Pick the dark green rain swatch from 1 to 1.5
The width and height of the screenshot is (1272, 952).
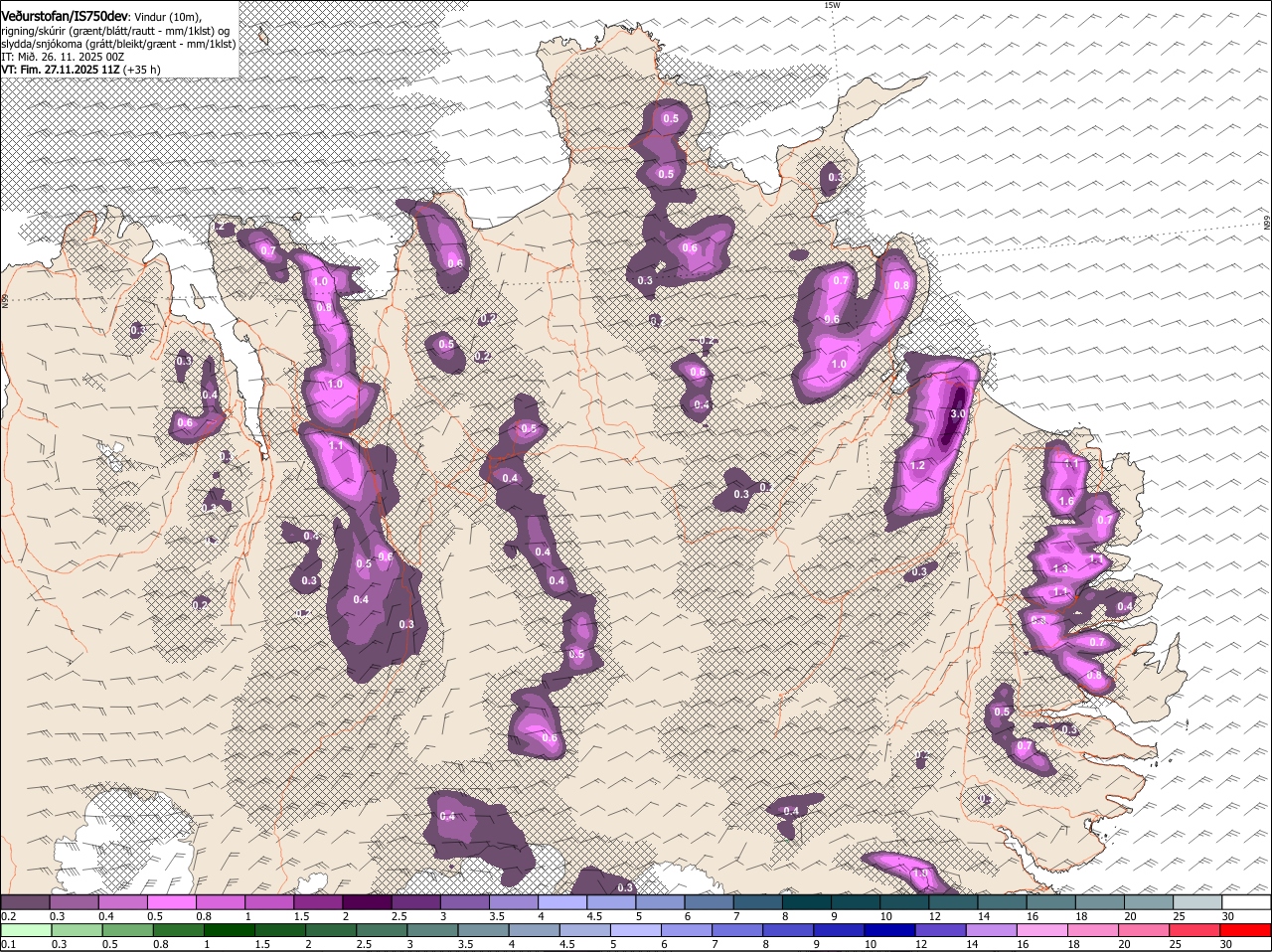pyautogui.click(x=231, y=930)
